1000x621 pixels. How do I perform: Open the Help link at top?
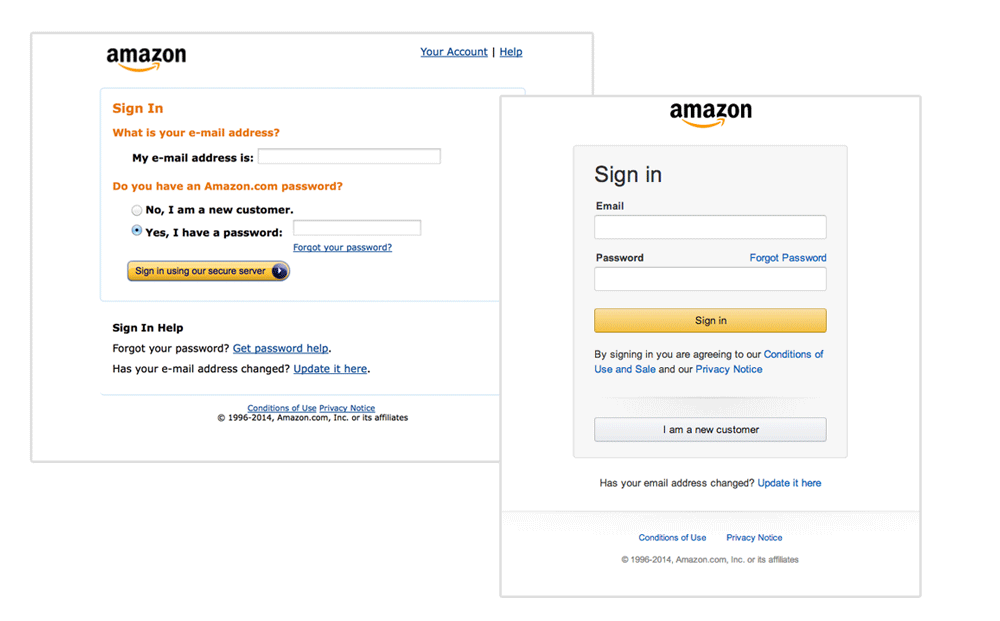[511, 52]
